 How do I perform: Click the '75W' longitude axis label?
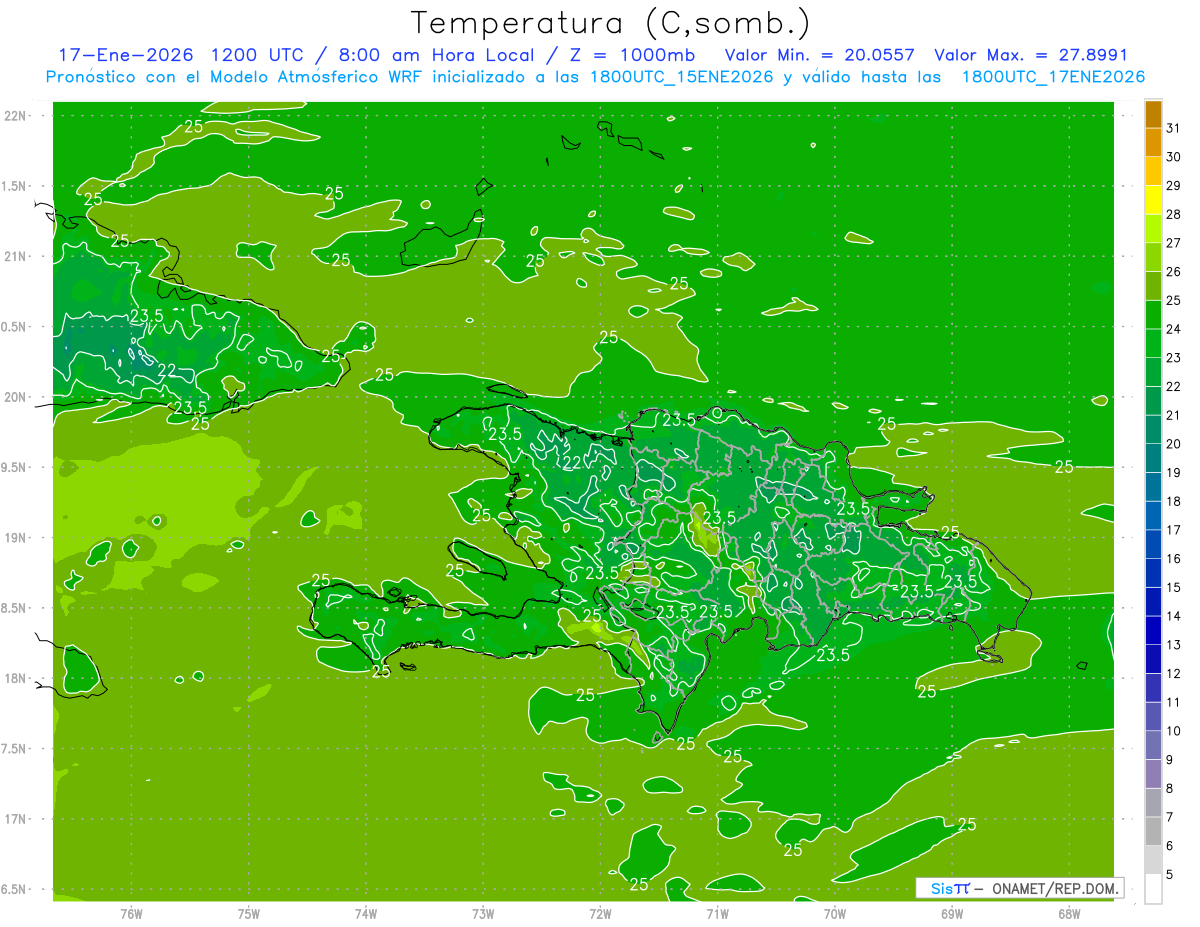tap(249, 914)
